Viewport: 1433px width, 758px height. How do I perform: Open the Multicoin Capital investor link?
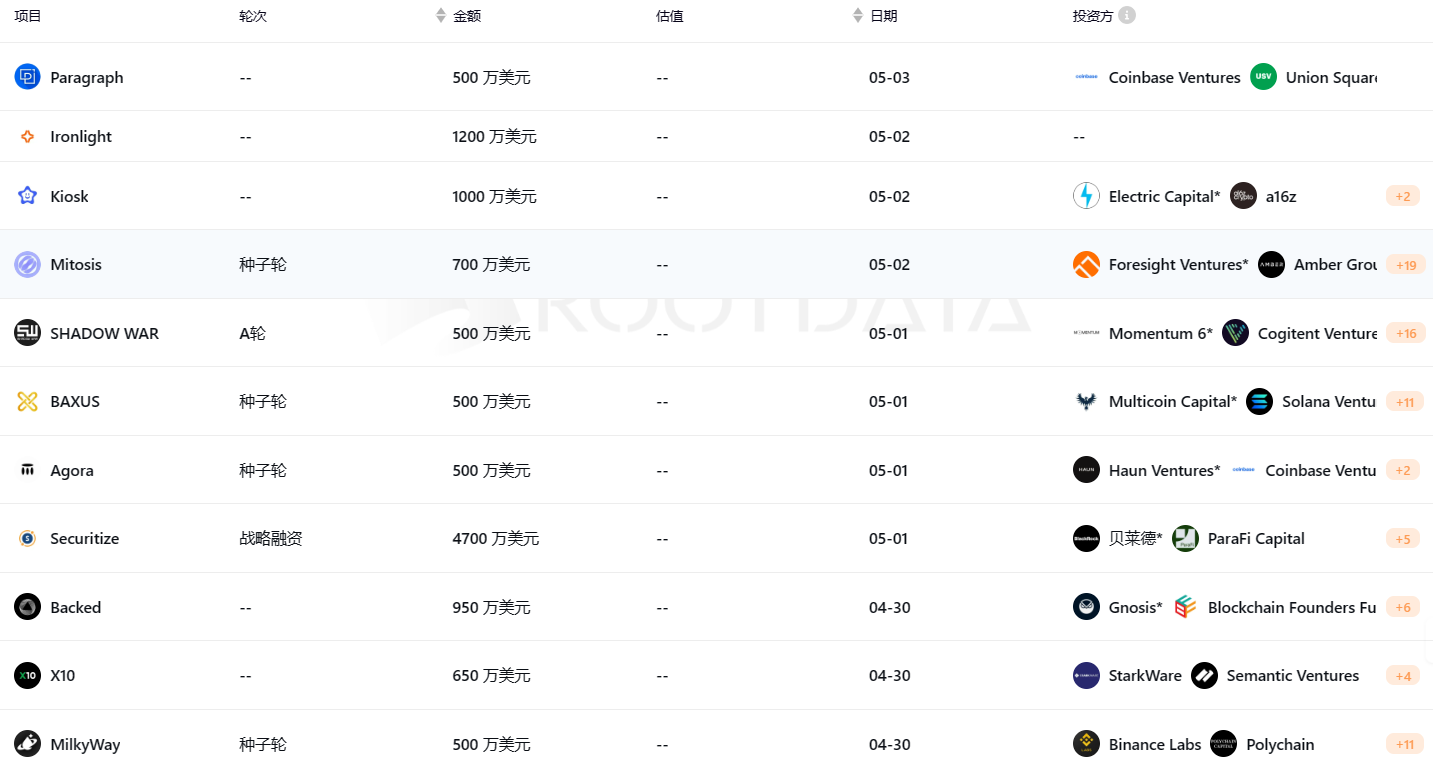[x=1173, y=401]
